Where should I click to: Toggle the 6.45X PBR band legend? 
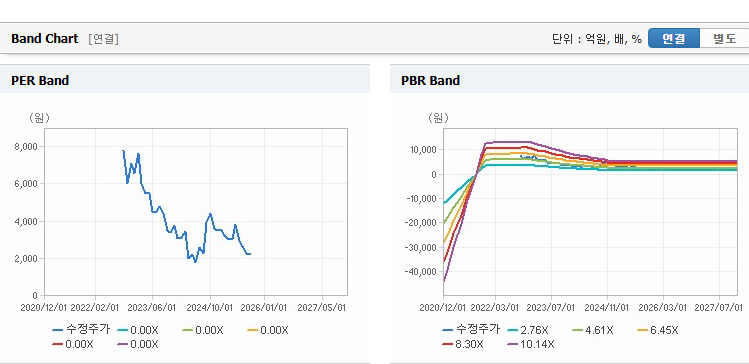pos(658,330)
